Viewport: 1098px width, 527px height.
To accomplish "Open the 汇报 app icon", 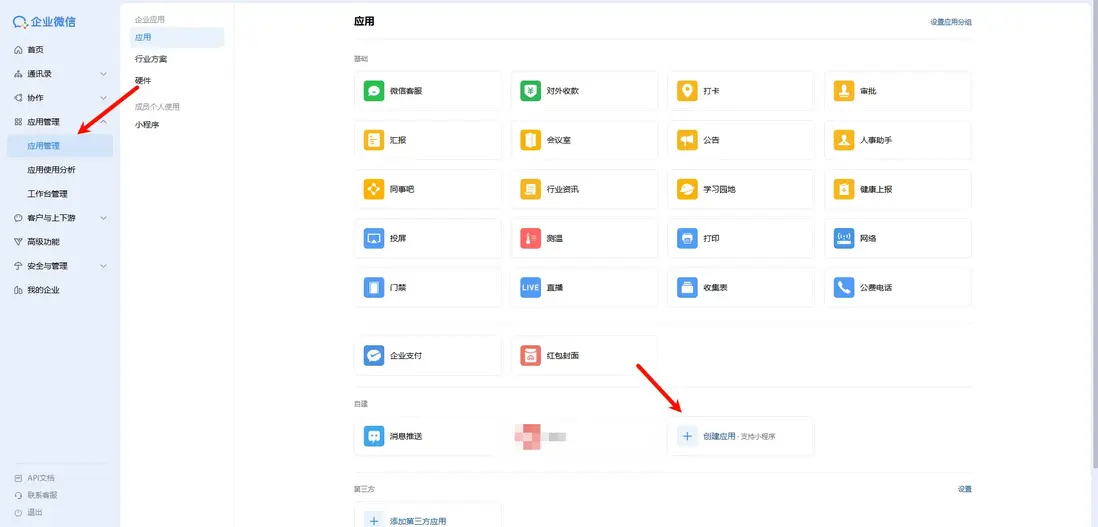I will pos(374,140).
